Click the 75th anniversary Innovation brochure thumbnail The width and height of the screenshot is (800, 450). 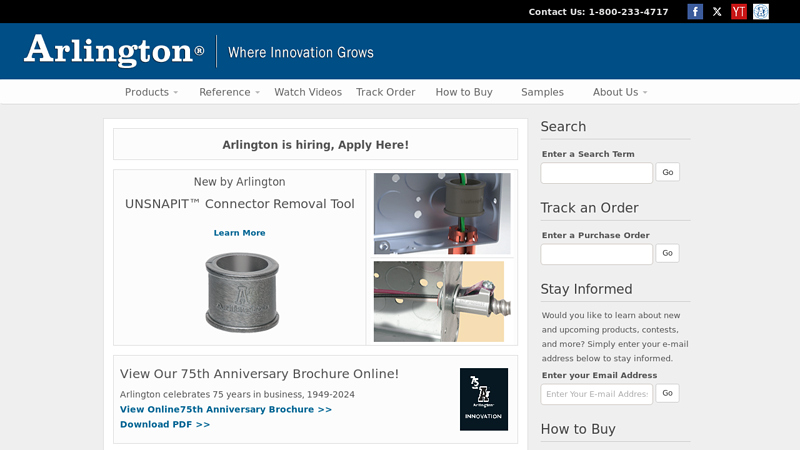(484, 399)
